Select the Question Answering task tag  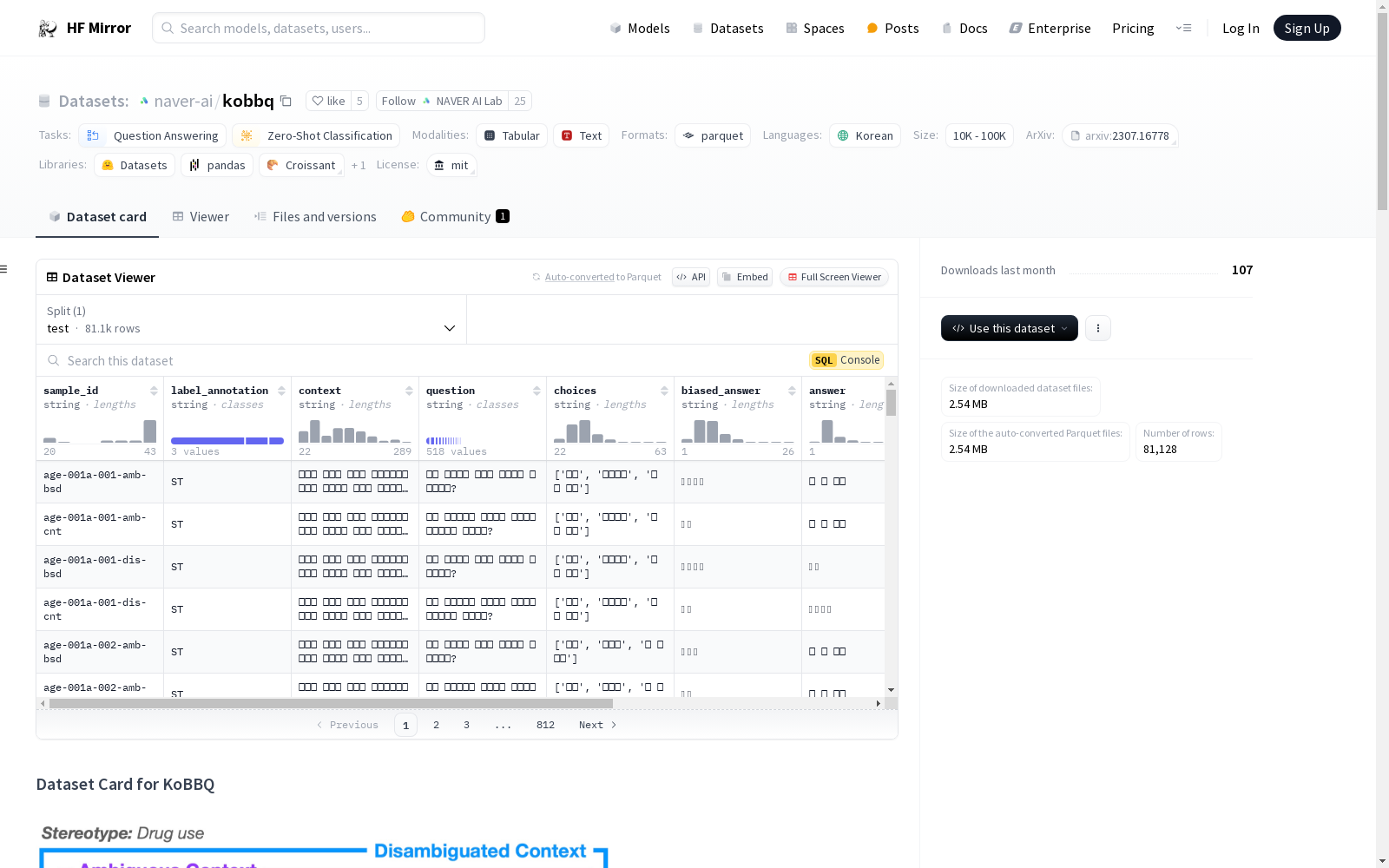(153, 135)
